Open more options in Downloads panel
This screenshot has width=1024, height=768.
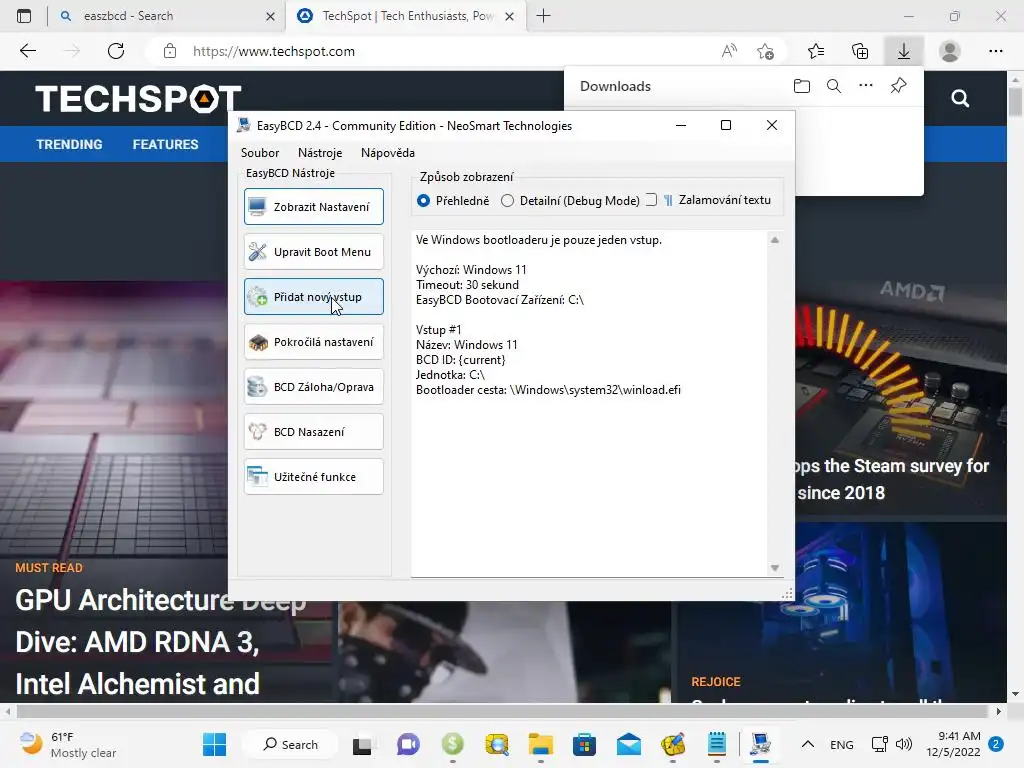[x=866, y=86]
